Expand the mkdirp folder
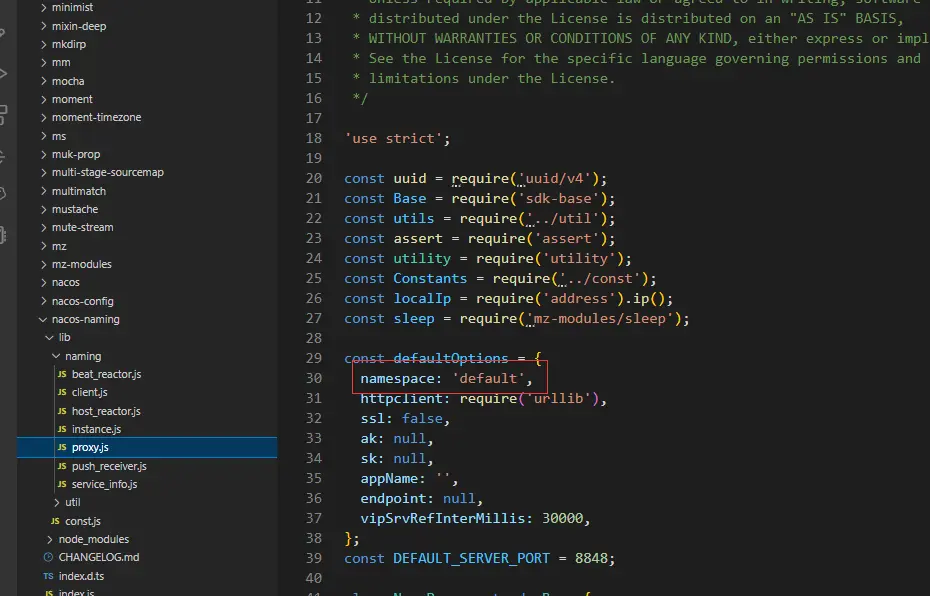Viewport: 930px width, 596px height. pyautogui.click(x=43, y=44)
